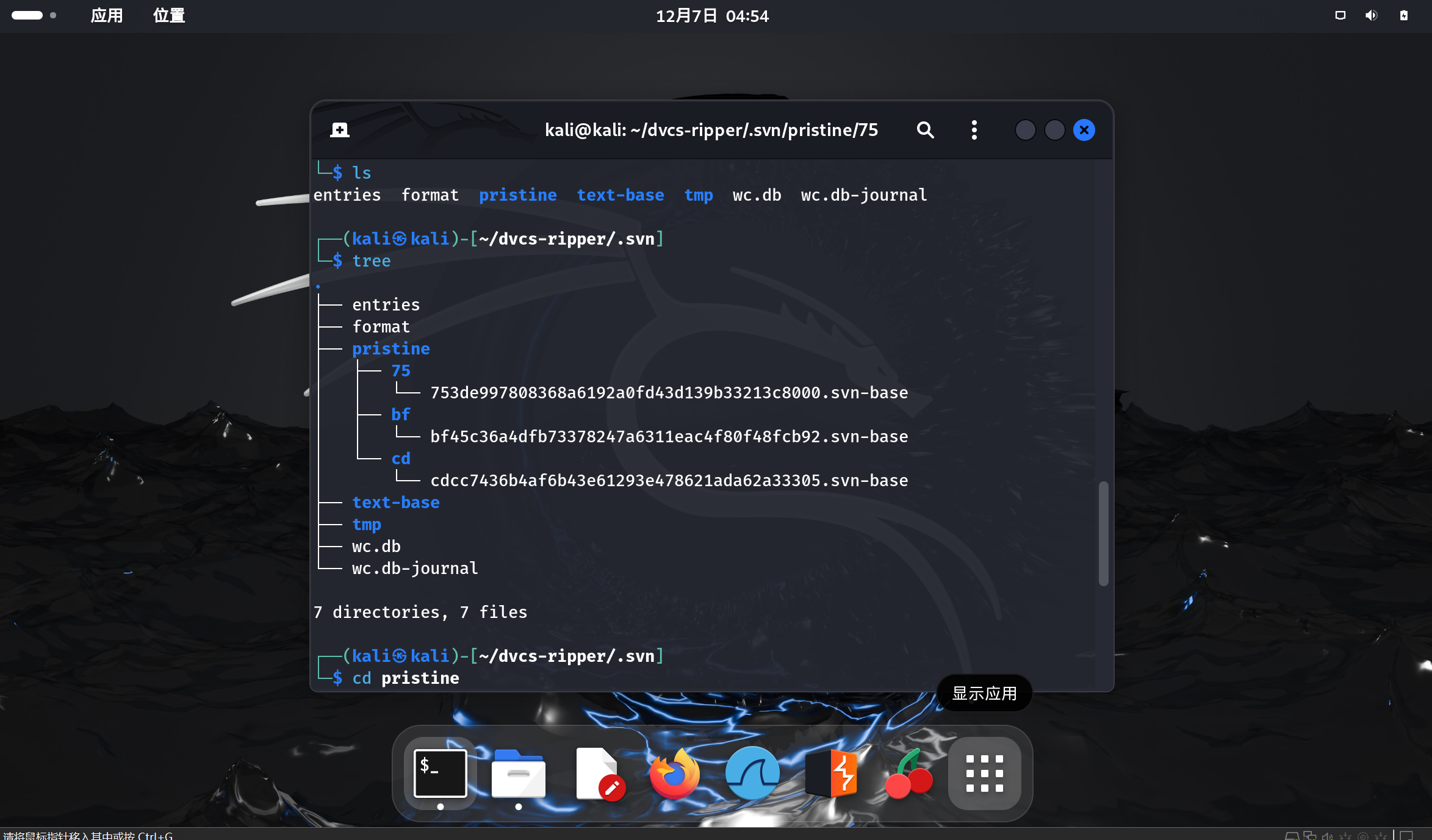Open the date and time panel
This screenshot has width=1432, height=840.
[x=712, y=16]
